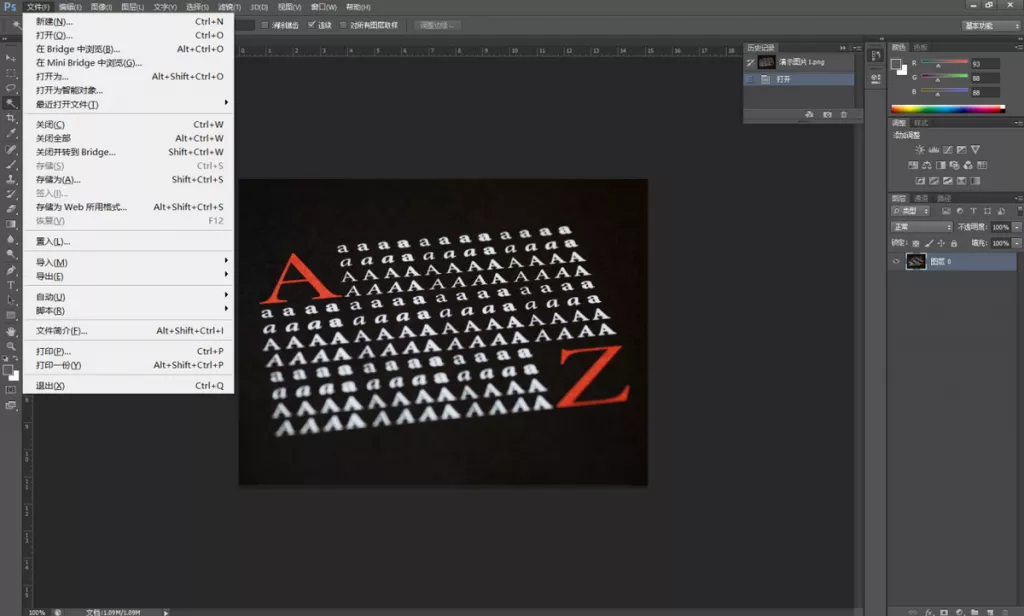1024x616 pixels.
Task: Create new document from state in History
Action: point(809,115)
